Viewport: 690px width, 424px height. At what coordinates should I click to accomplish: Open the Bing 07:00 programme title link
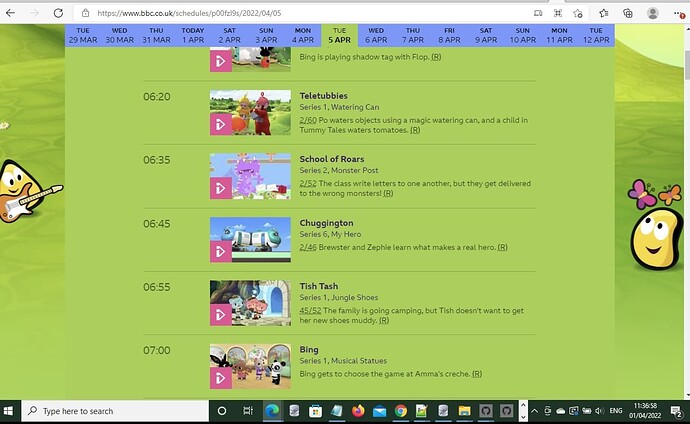(x=309, y=350)
